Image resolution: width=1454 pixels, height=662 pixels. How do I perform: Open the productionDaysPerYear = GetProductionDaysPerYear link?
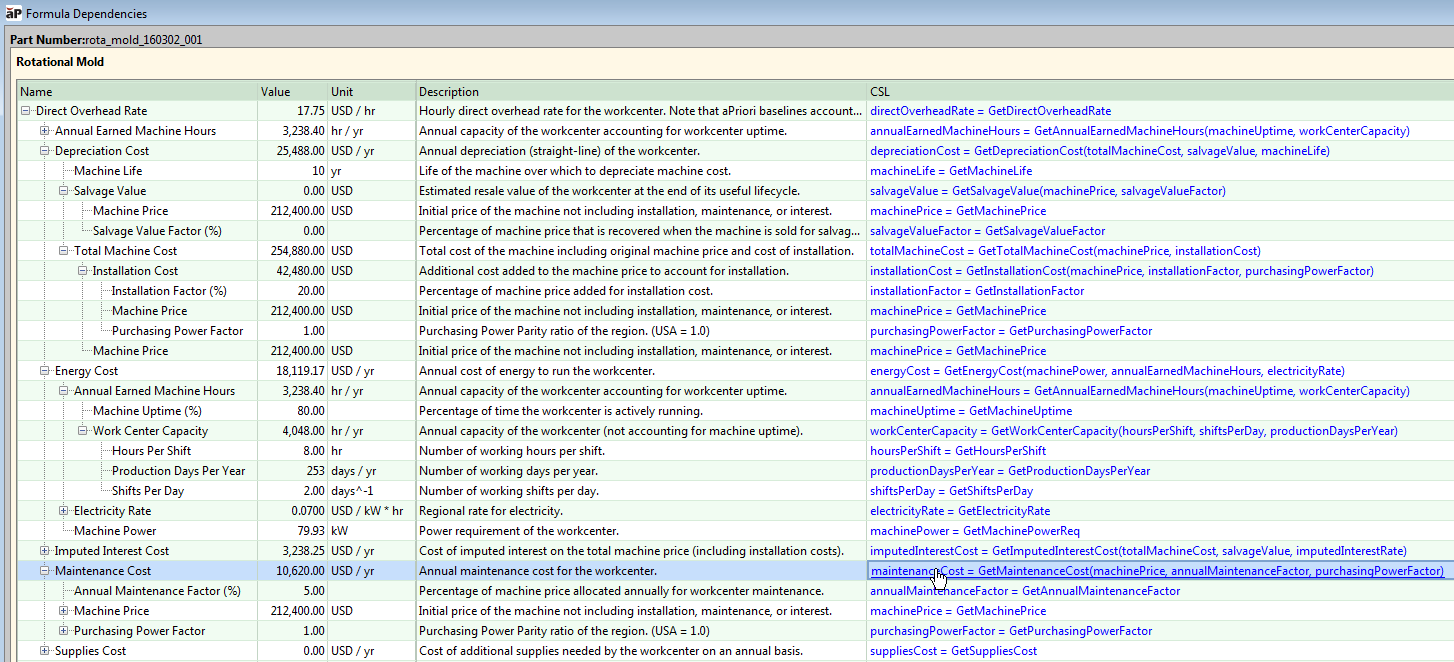pyautogui.click(x=1010, y=471)
